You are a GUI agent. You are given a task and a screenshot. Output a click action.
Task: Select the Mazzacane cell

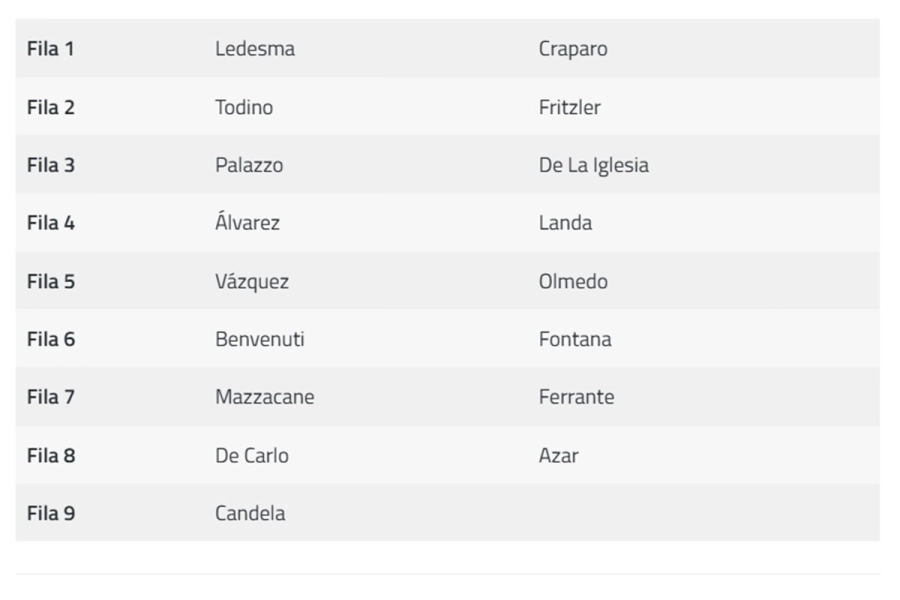(265, 397)
